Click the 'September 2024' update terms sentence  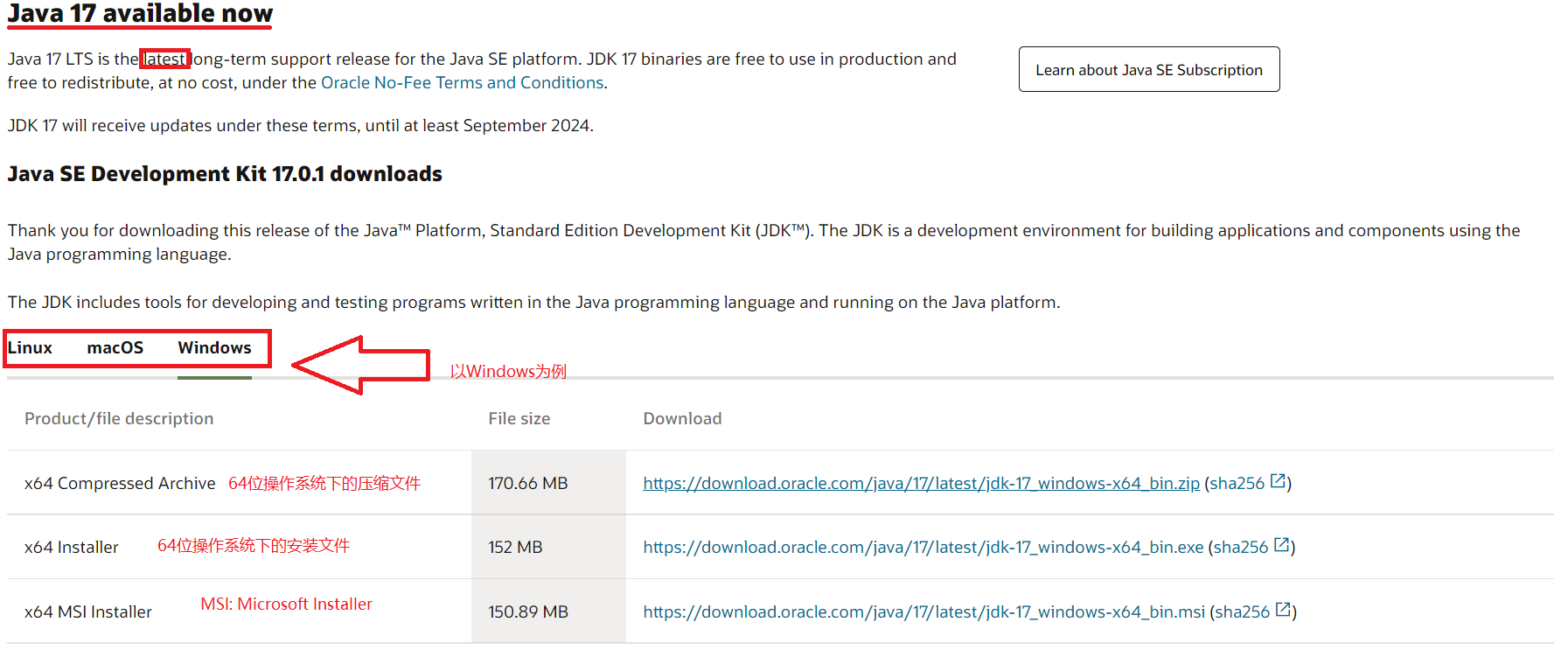click(301, 125)
